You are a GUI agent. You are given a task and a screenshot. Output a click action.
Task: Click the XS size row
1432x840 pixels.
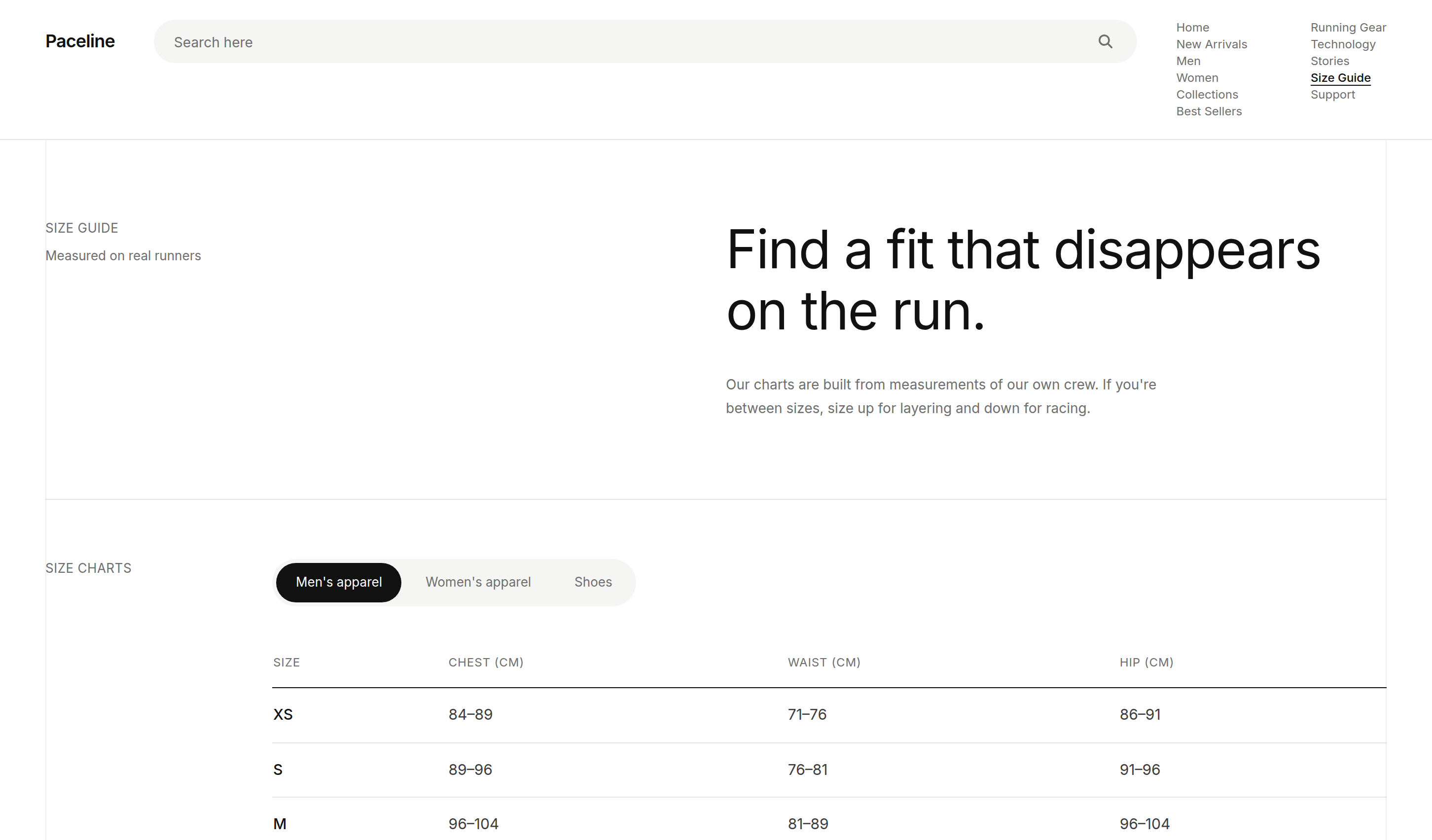[829, 715]
